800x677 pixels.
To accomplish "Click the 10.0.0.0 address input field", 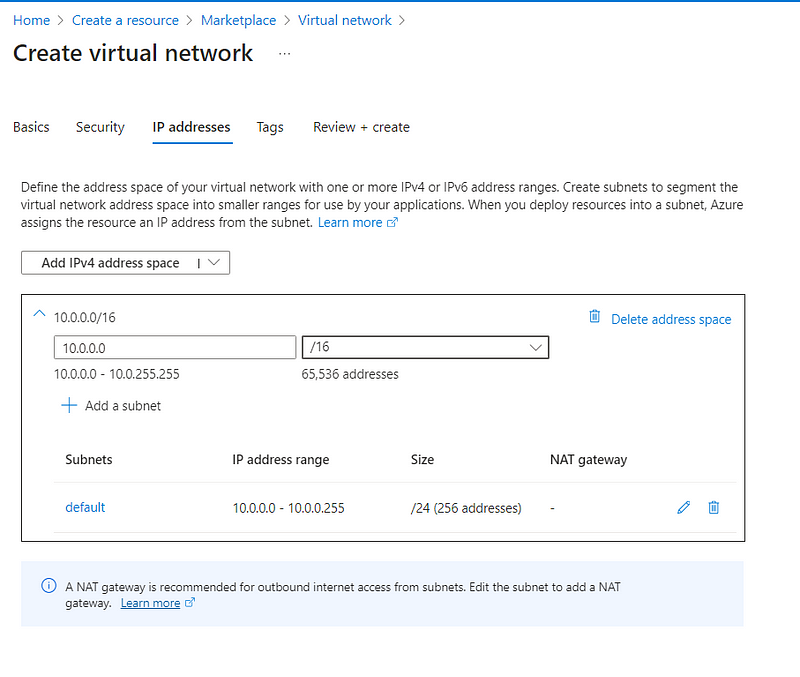I will [175, 347].
